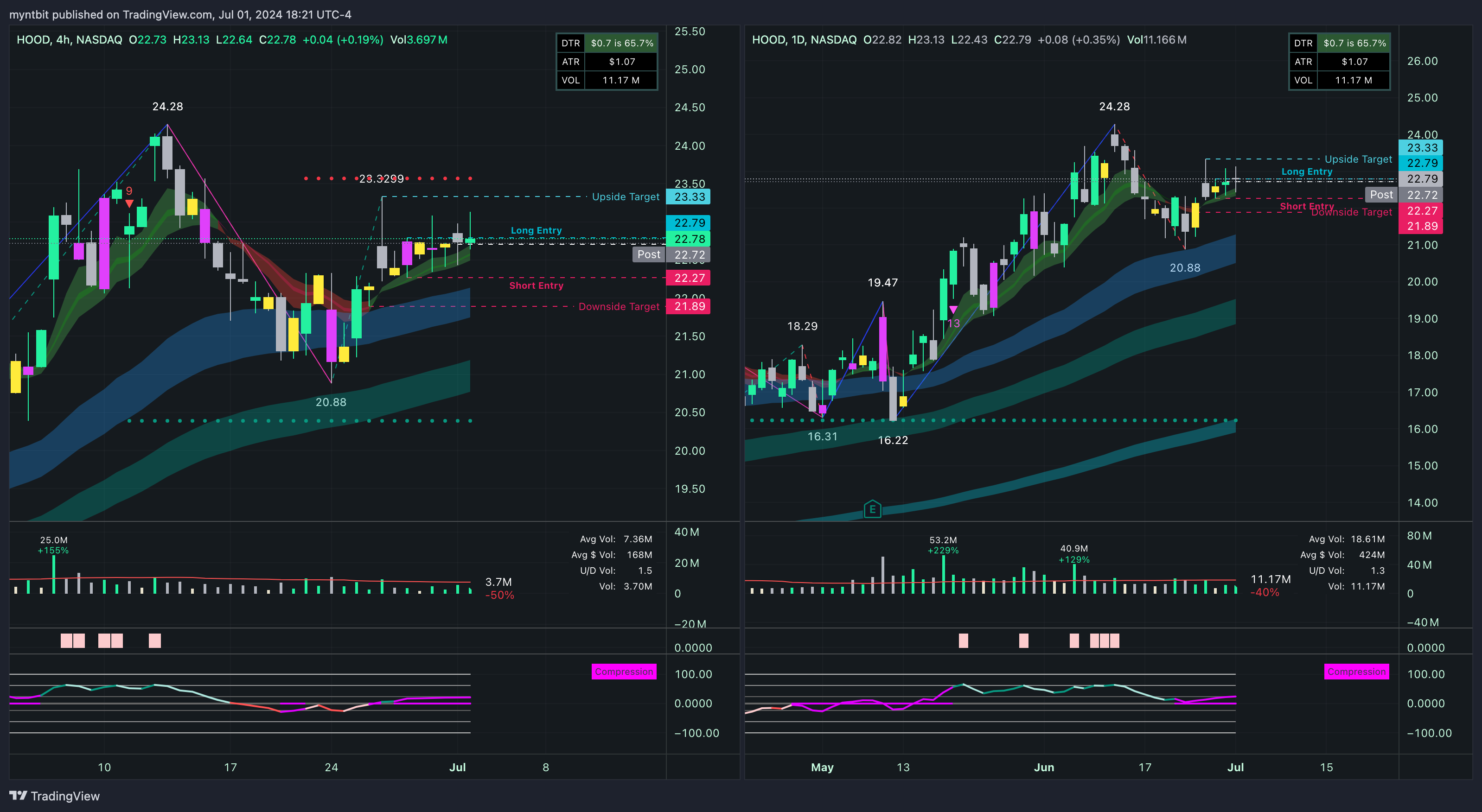Image resolution: width=1482 pixels, height=812 pixels.
Task: Click the 'Downside Target' label on the daily chart
Action: pyautogui.click(x=1351, y=212)
